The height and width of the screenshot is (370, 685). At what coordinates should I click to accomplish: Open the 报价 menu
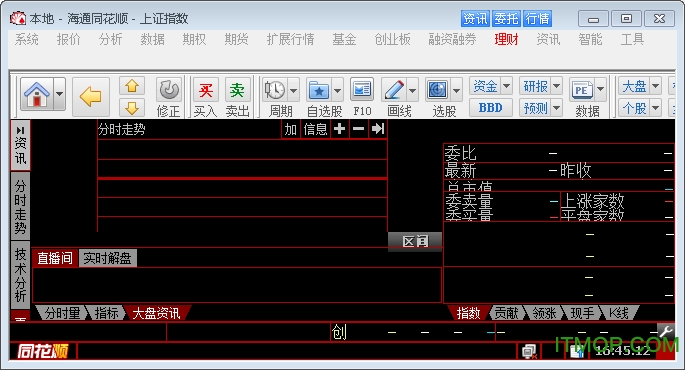pos(69,40)
